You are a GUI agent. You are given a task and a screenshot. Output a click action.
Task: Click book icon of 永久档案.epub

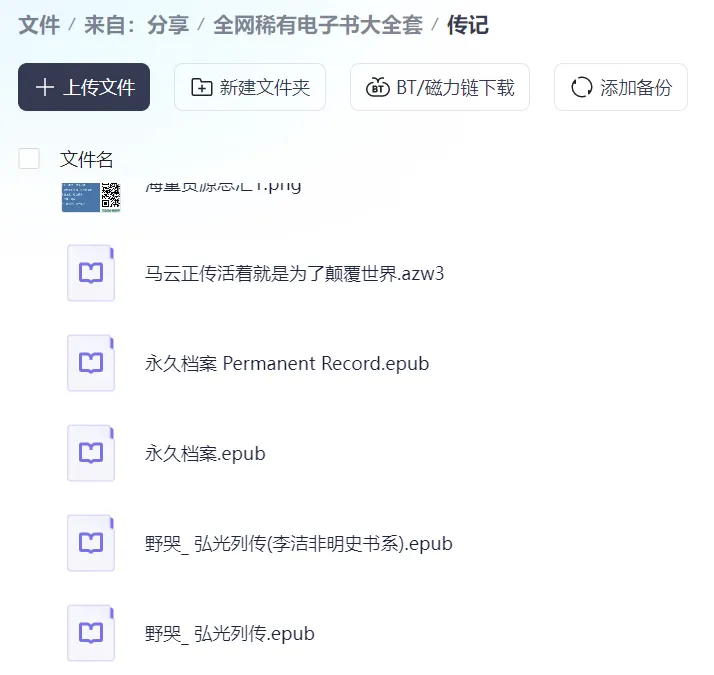tap(91, 453)
